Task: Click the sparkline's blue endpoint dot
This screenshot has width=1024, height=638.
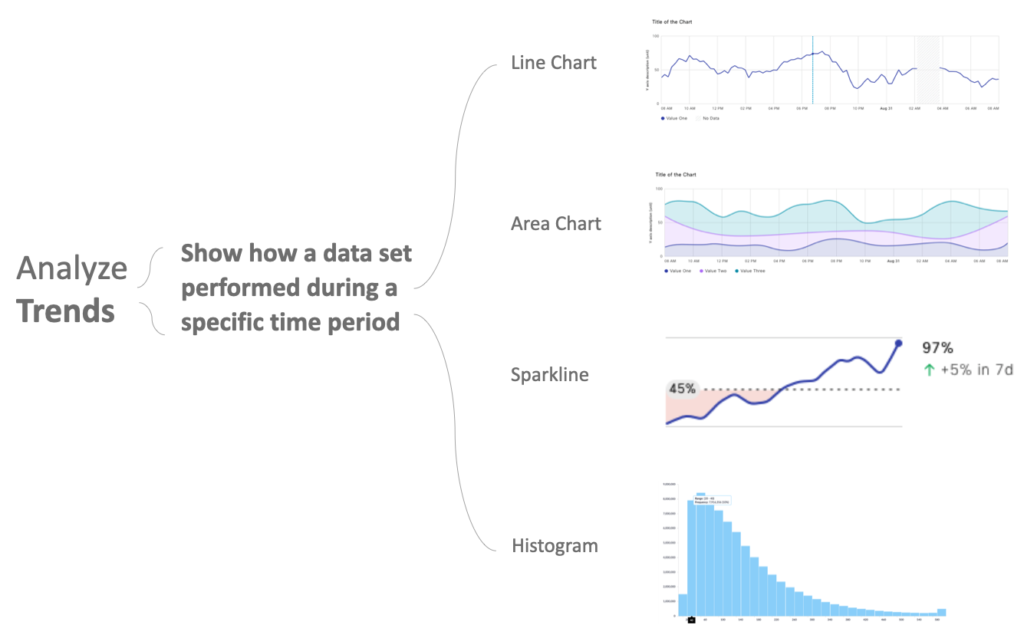Action: tap(898, 344)
